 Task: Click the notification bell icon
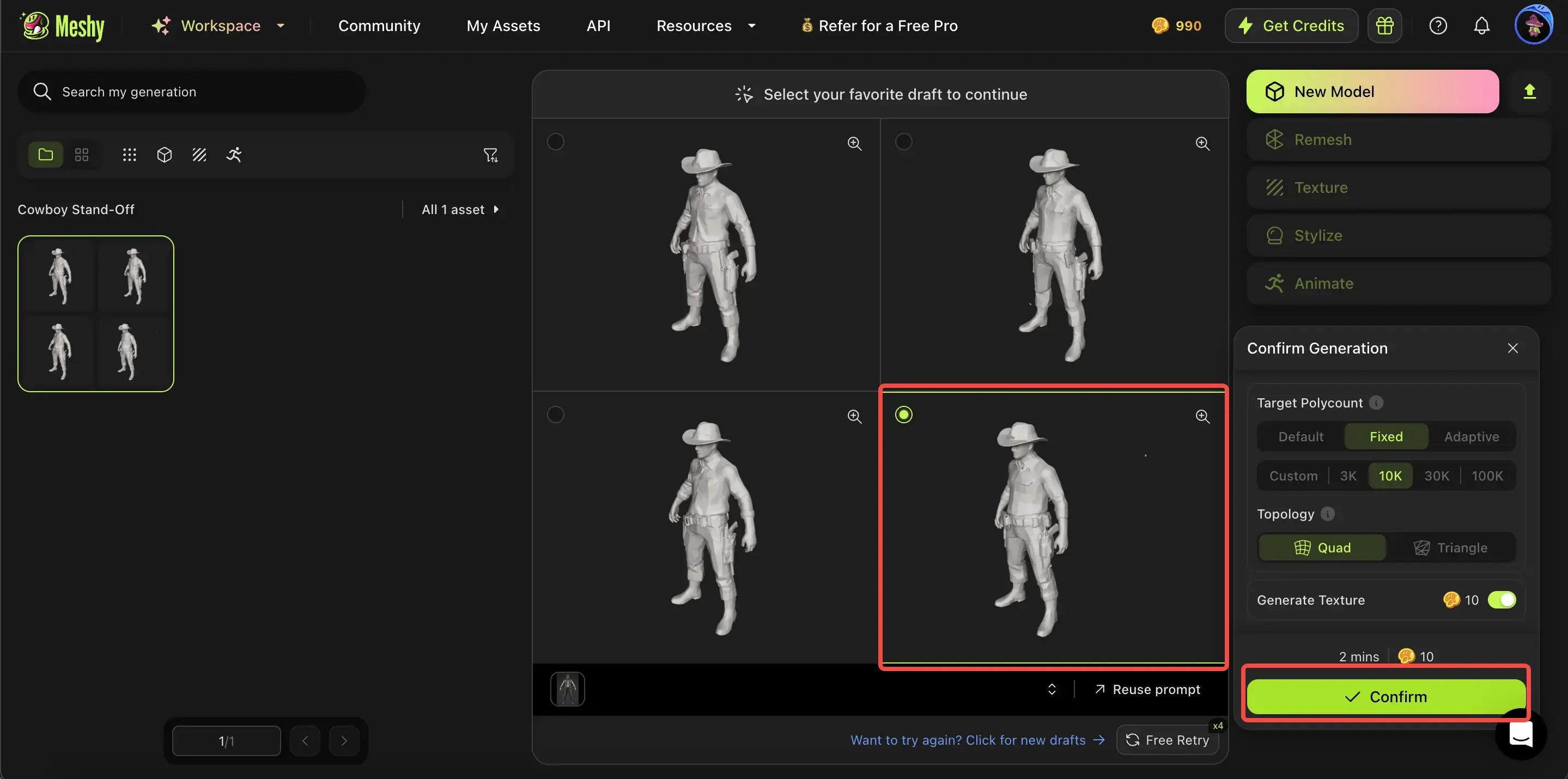click(1481, 26)
